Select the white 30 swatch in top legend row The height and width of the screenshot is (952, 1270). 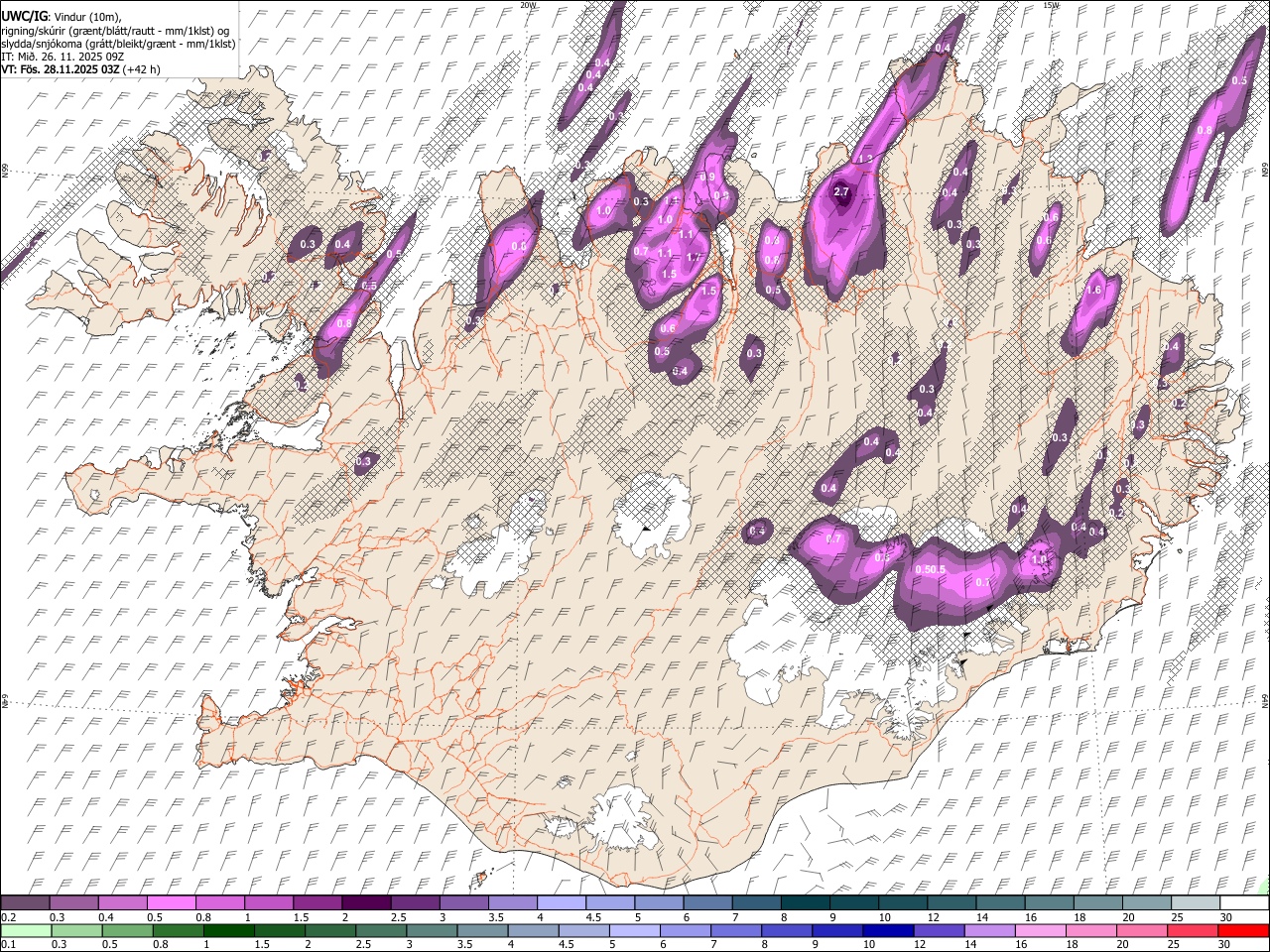tap(1245, 903)
